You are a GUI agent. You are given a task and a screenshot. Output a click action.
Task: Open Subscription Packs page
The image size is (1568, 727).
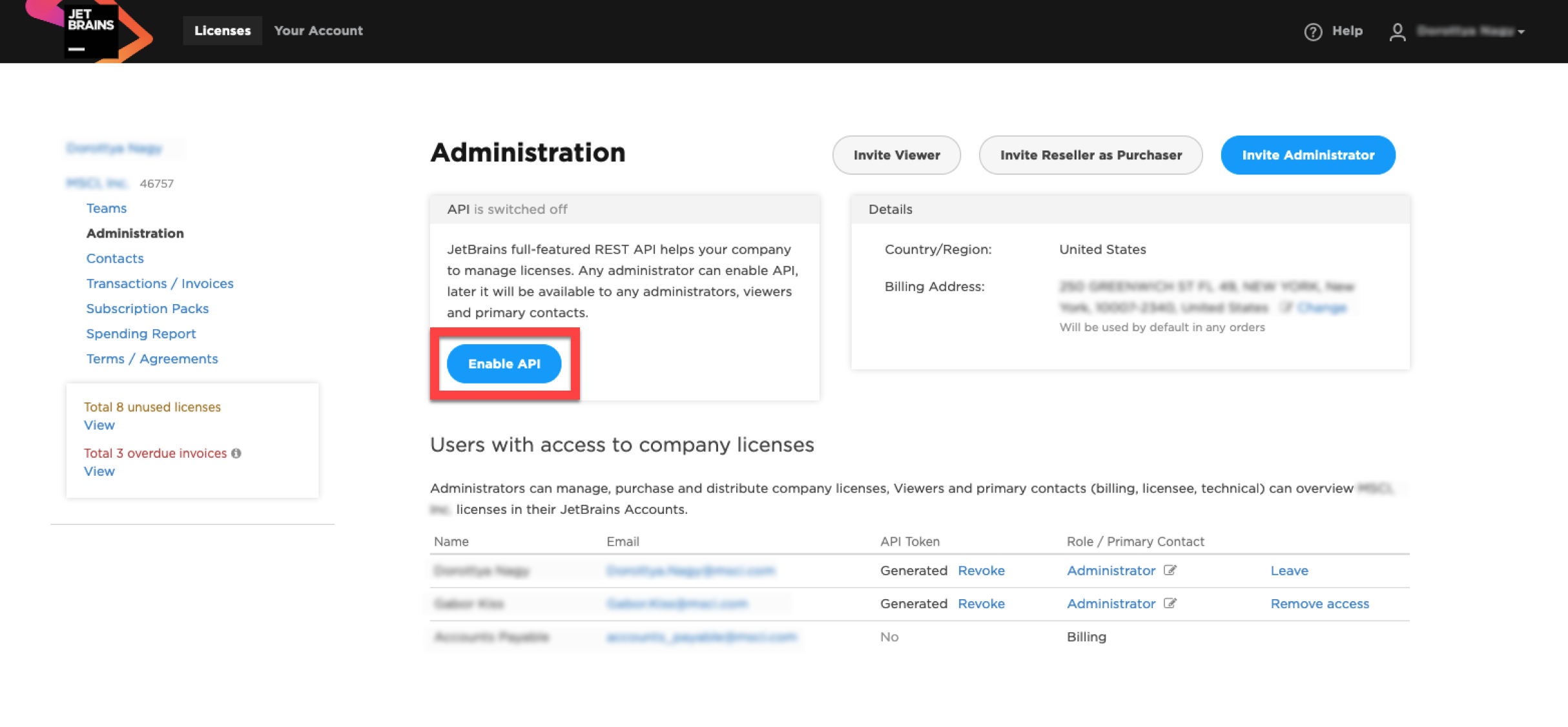click(148, 309)
